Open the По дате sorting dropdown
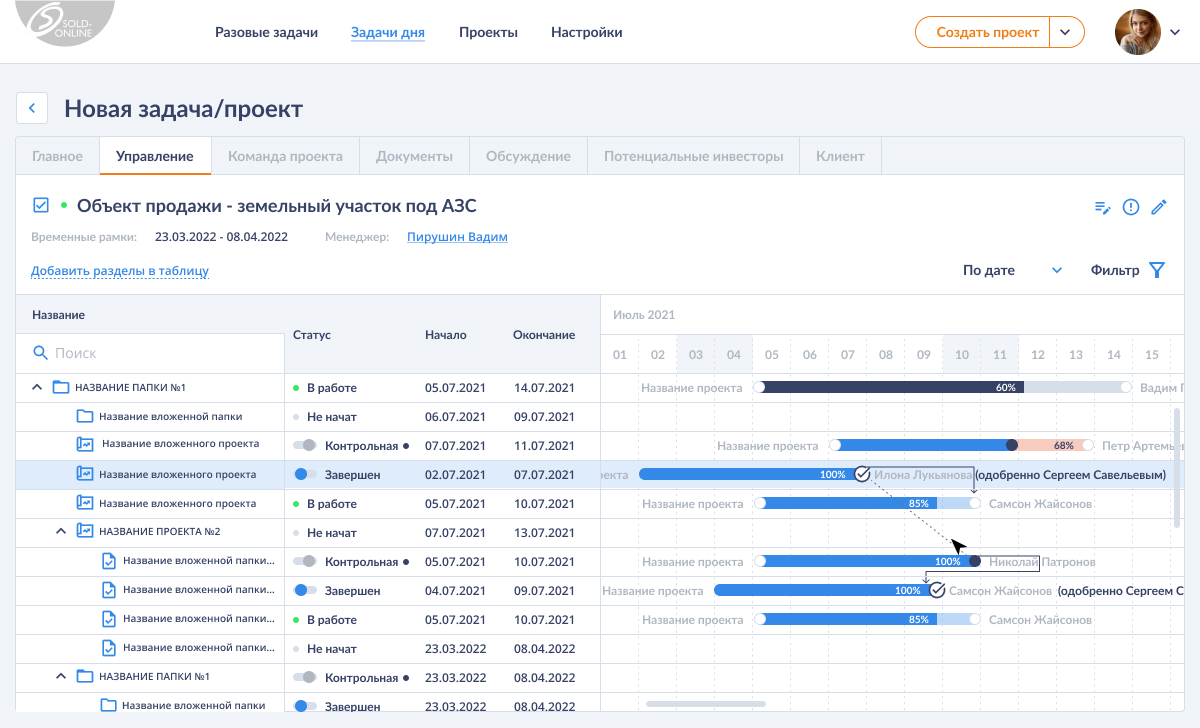 point(1012,270)
